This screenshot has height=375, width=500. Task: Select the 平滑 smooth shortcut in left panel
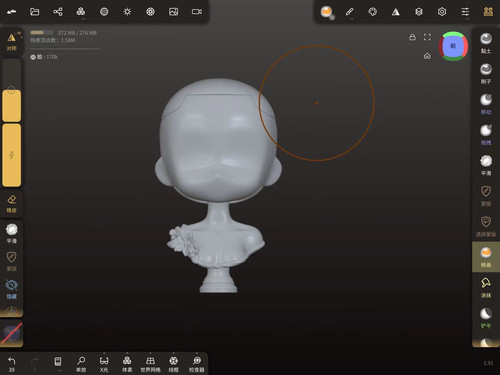point(12,233)
